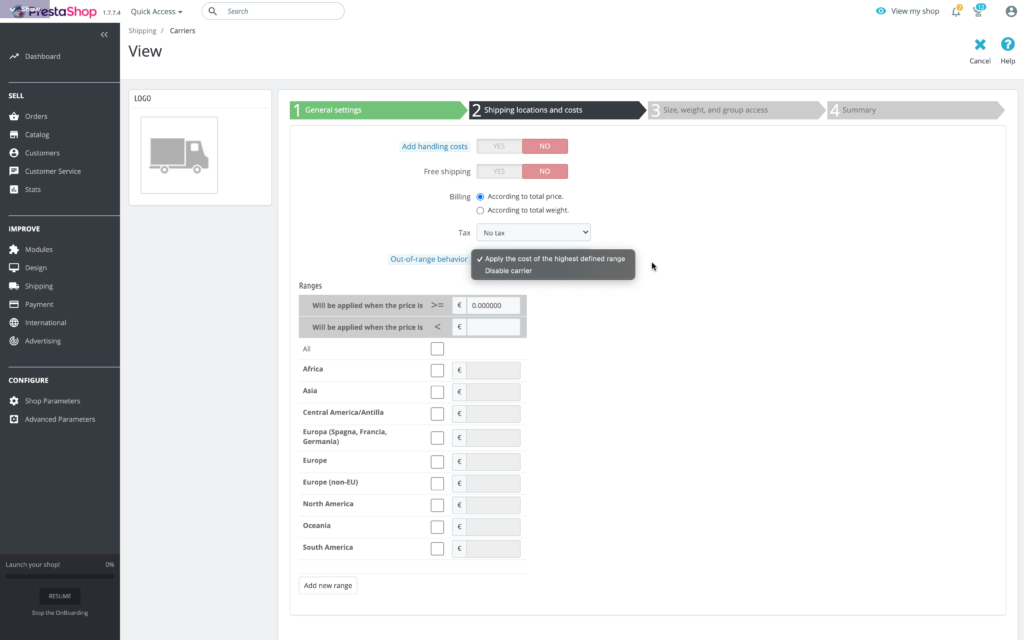Screen dimensions: 1024x640
Task: Click Stop the OnBoarding link
Action: pyautogui.click(x=59, y=613)
